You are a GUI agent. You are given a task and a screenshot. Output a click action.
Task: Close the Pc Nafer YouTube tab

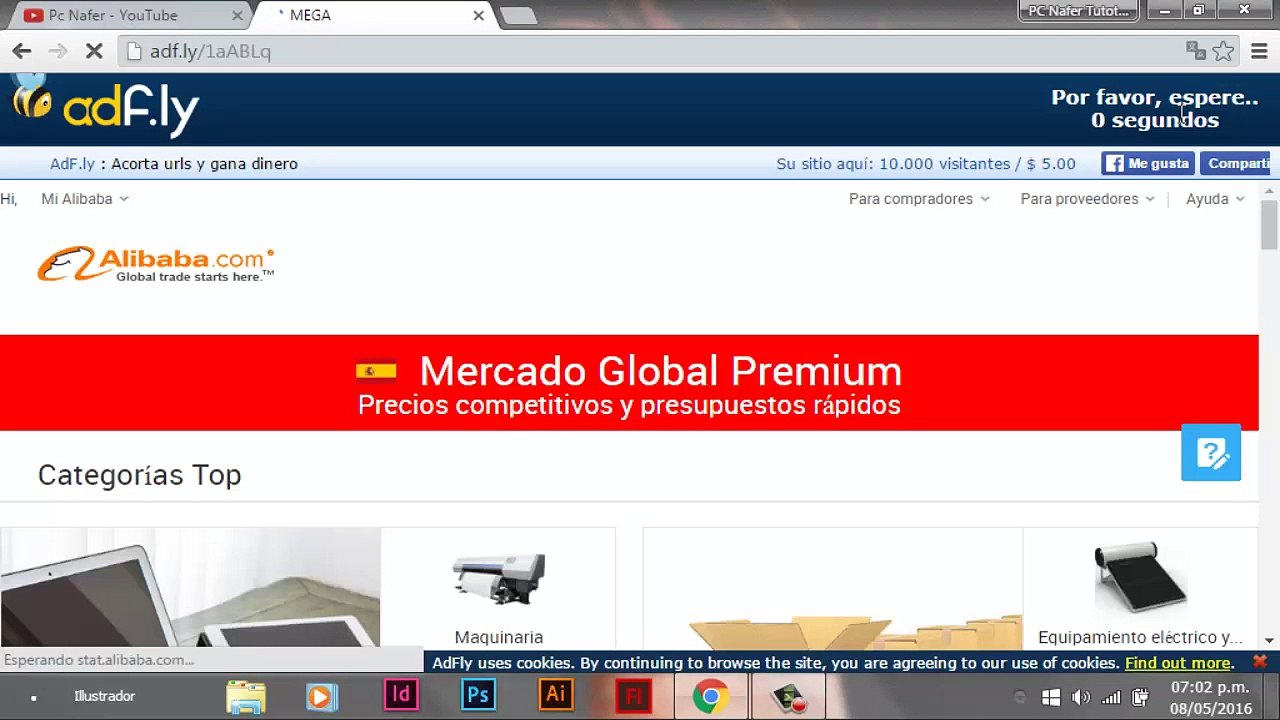pyautogui.click(x=238, y=15)
